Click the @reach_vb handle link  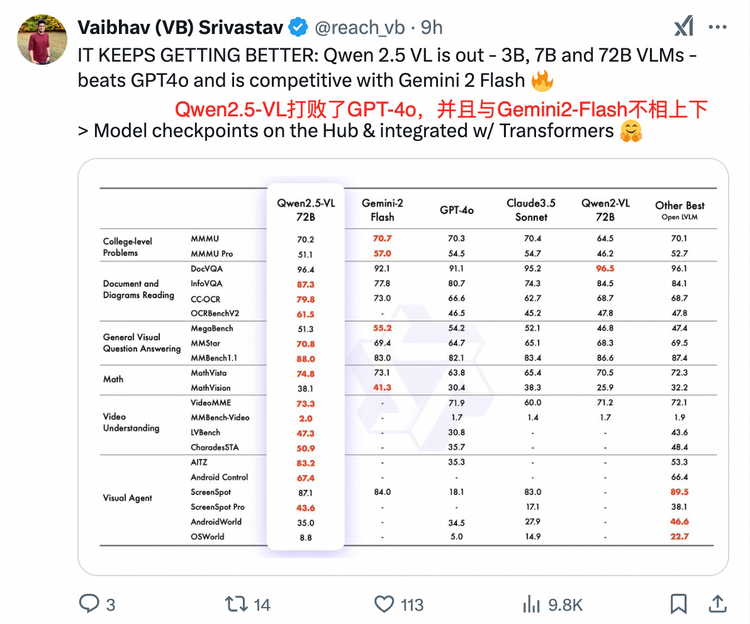point(360,28)
